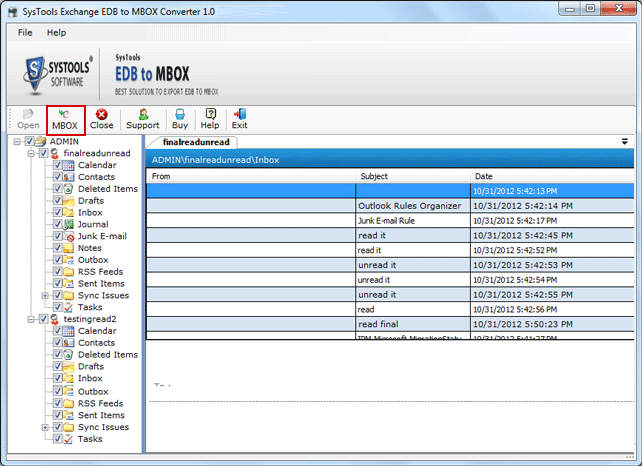642x466 pixels.
Task: Uncheck the finalreadunread mailbox checkbox
Action: point(43,153)
